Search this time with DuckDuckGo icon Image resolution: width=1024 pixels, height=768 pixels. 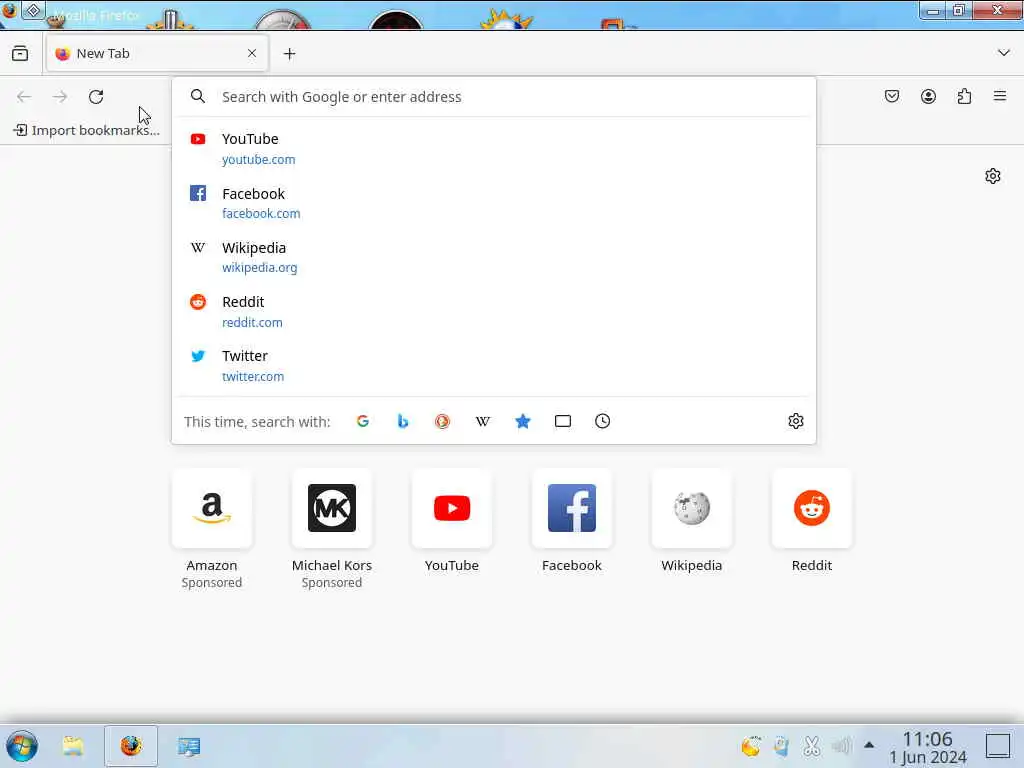443,421
